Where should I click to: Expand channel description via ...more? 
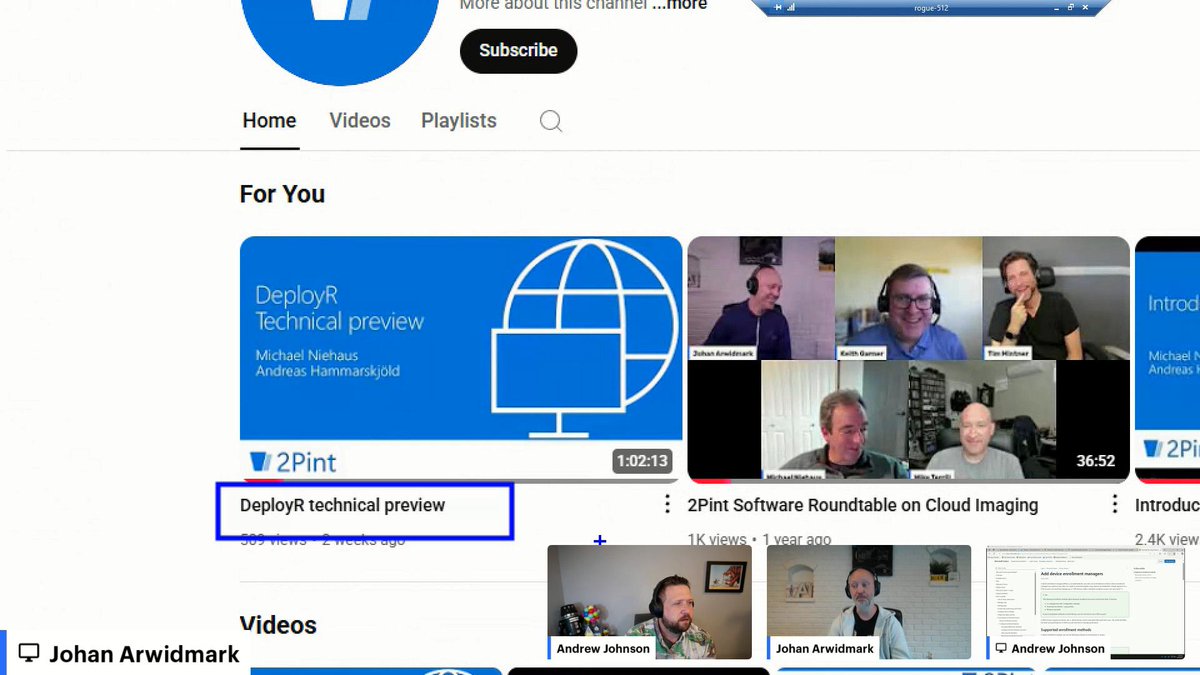pyautogui.click(x=679, y=5)
